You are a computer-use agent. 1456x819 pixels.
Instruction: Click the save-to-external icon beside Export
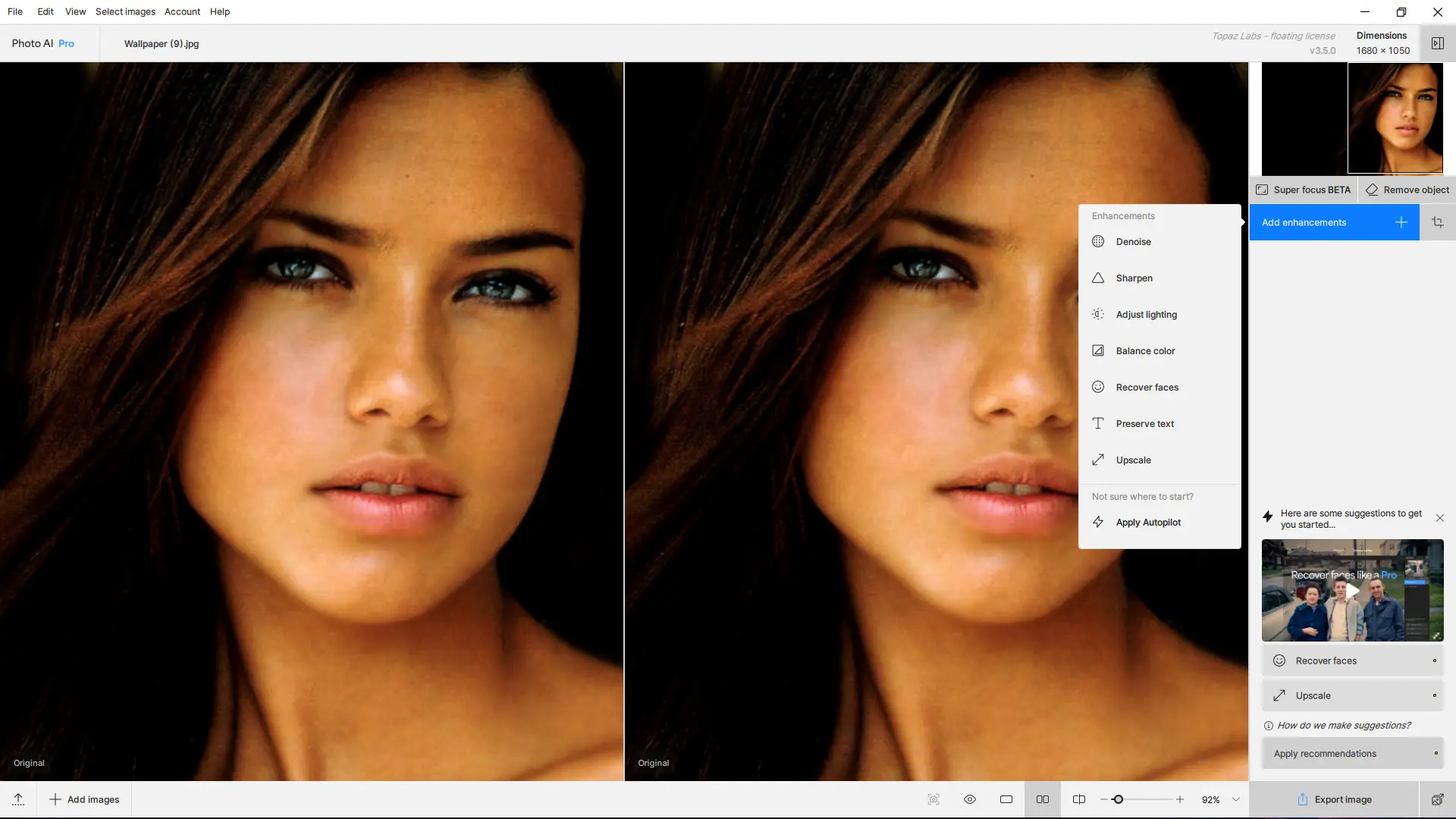(x=1437, y=799)
